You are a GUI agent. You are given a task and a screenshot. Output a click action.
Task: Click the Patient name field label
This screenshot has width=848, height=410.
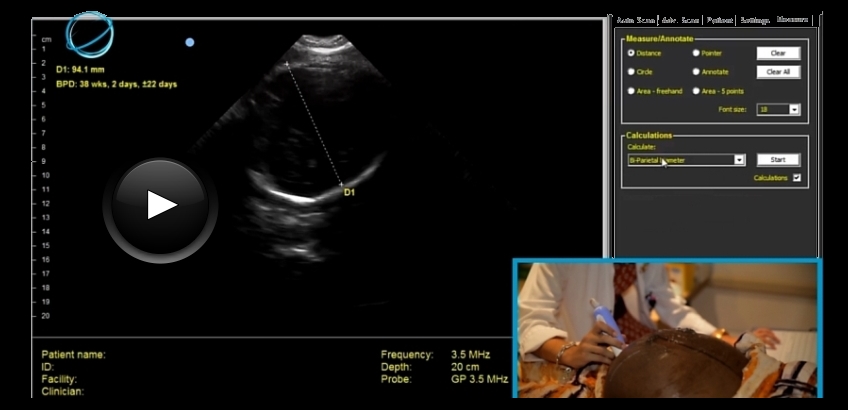(x=74, y=355)
